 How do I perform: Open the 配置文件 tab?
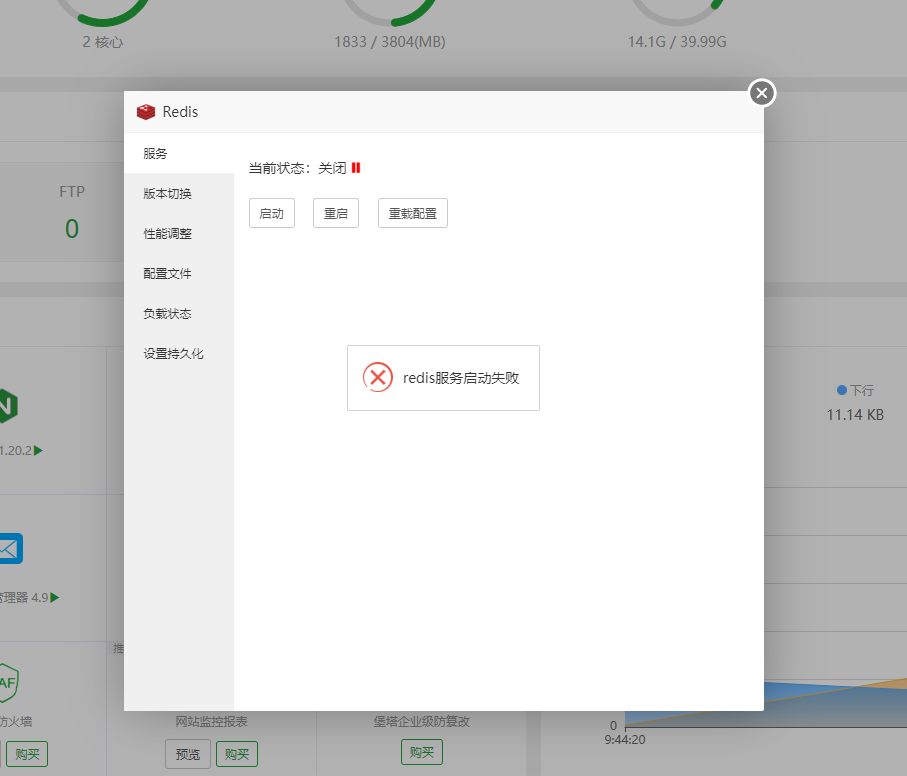[179, 273]
